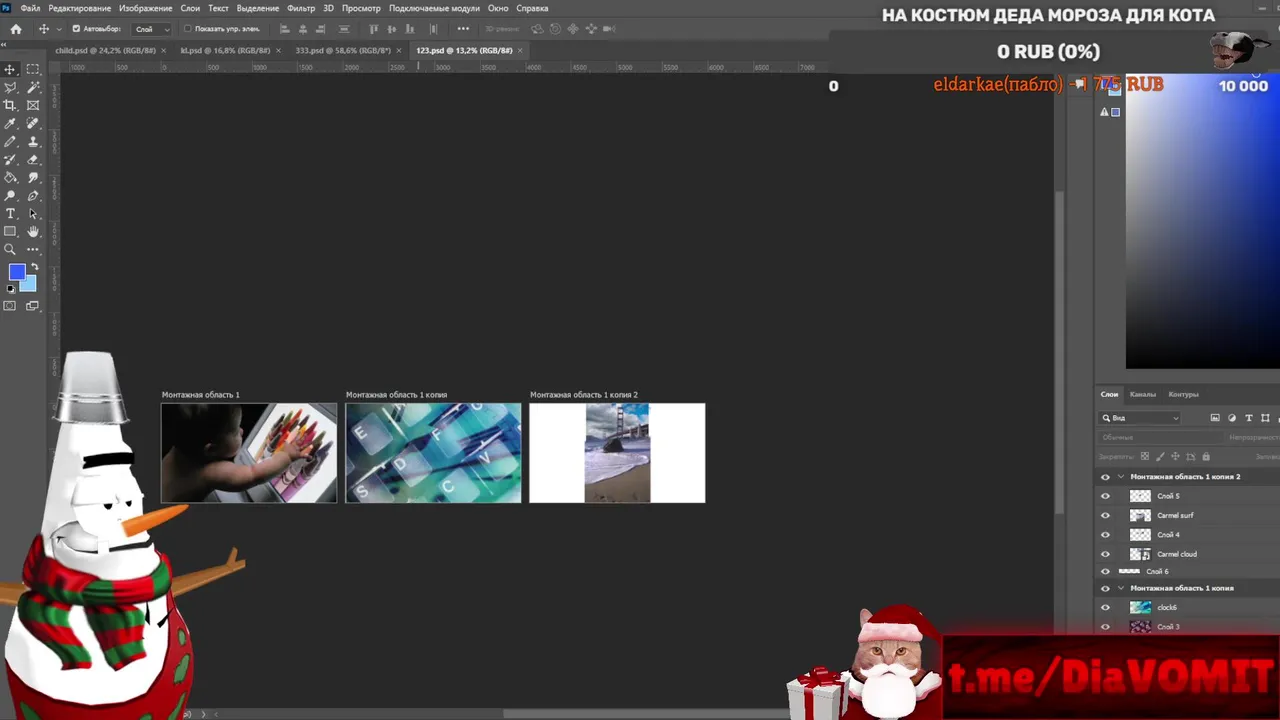This screenshot has height=720, width=1280.
Task: Select Монтажная область 1 crayons artboard
Action: (x=249, y=452)
